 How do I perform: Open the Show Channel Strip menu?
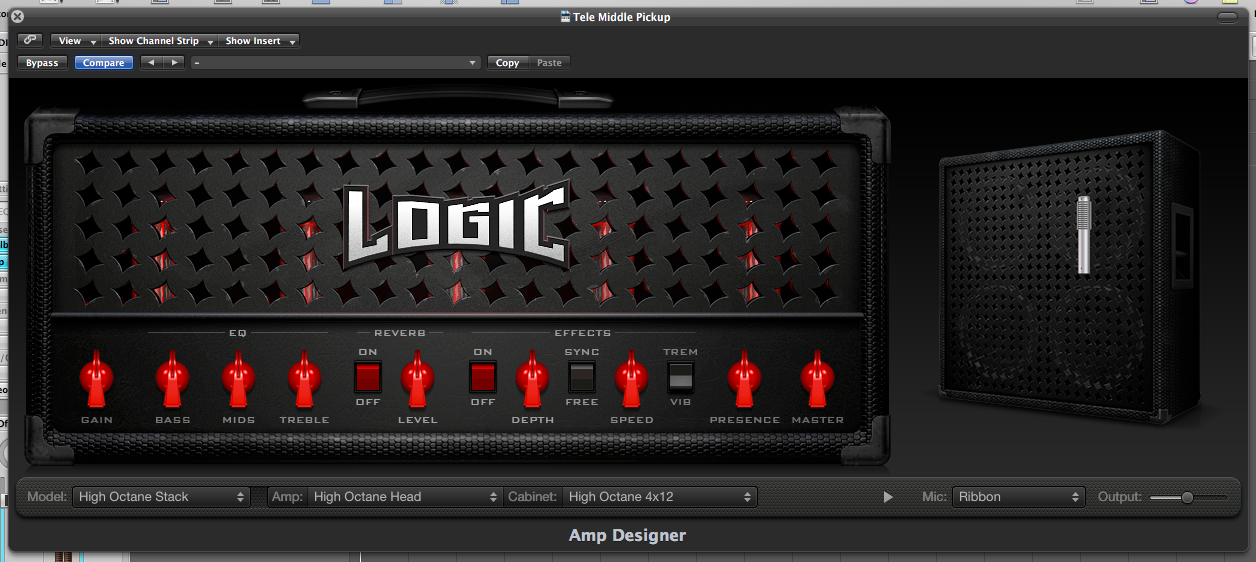click(x=160, y=41)
